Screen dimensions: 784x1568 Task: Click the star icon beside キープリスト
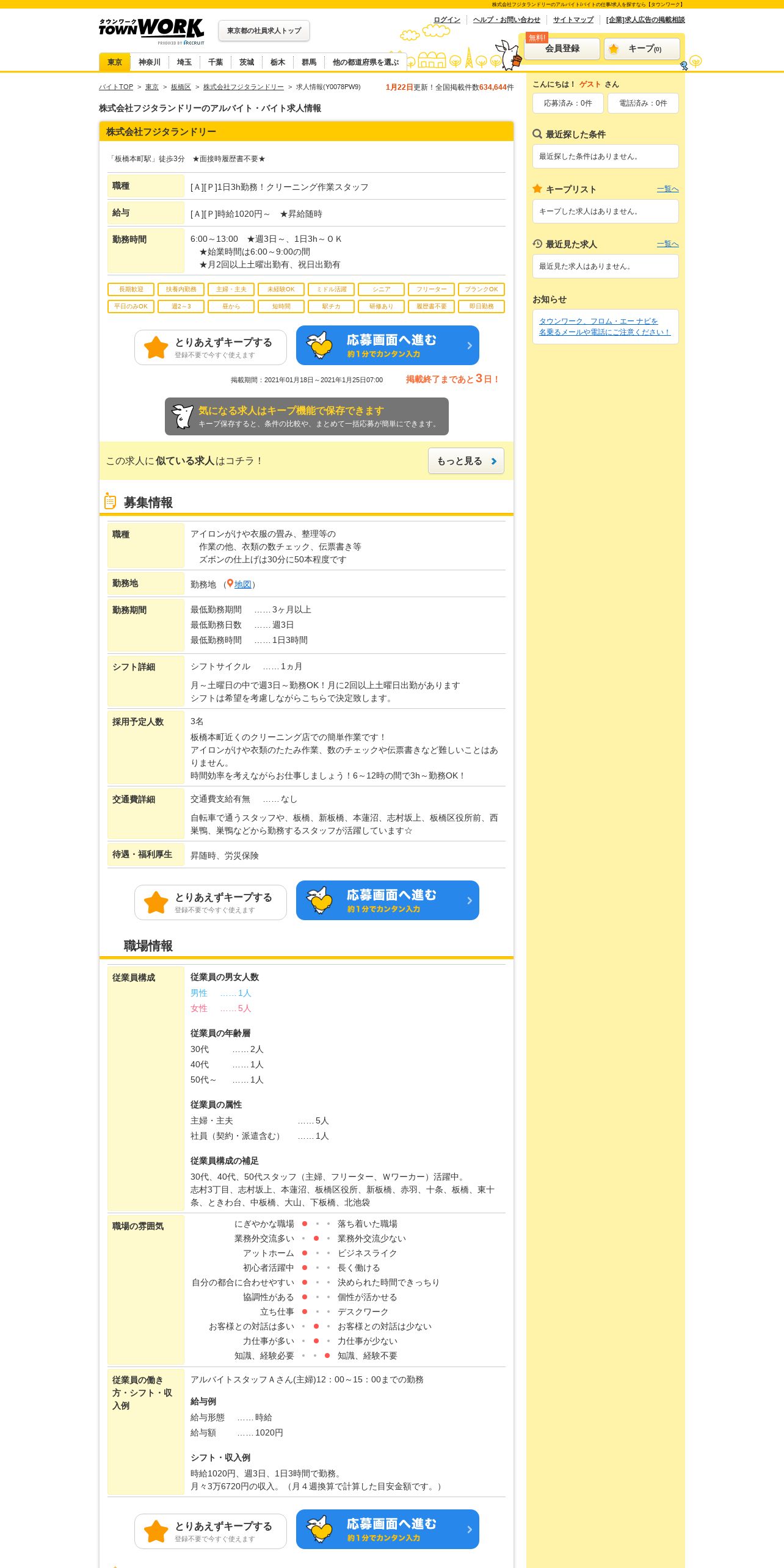[x=537, y=189]
